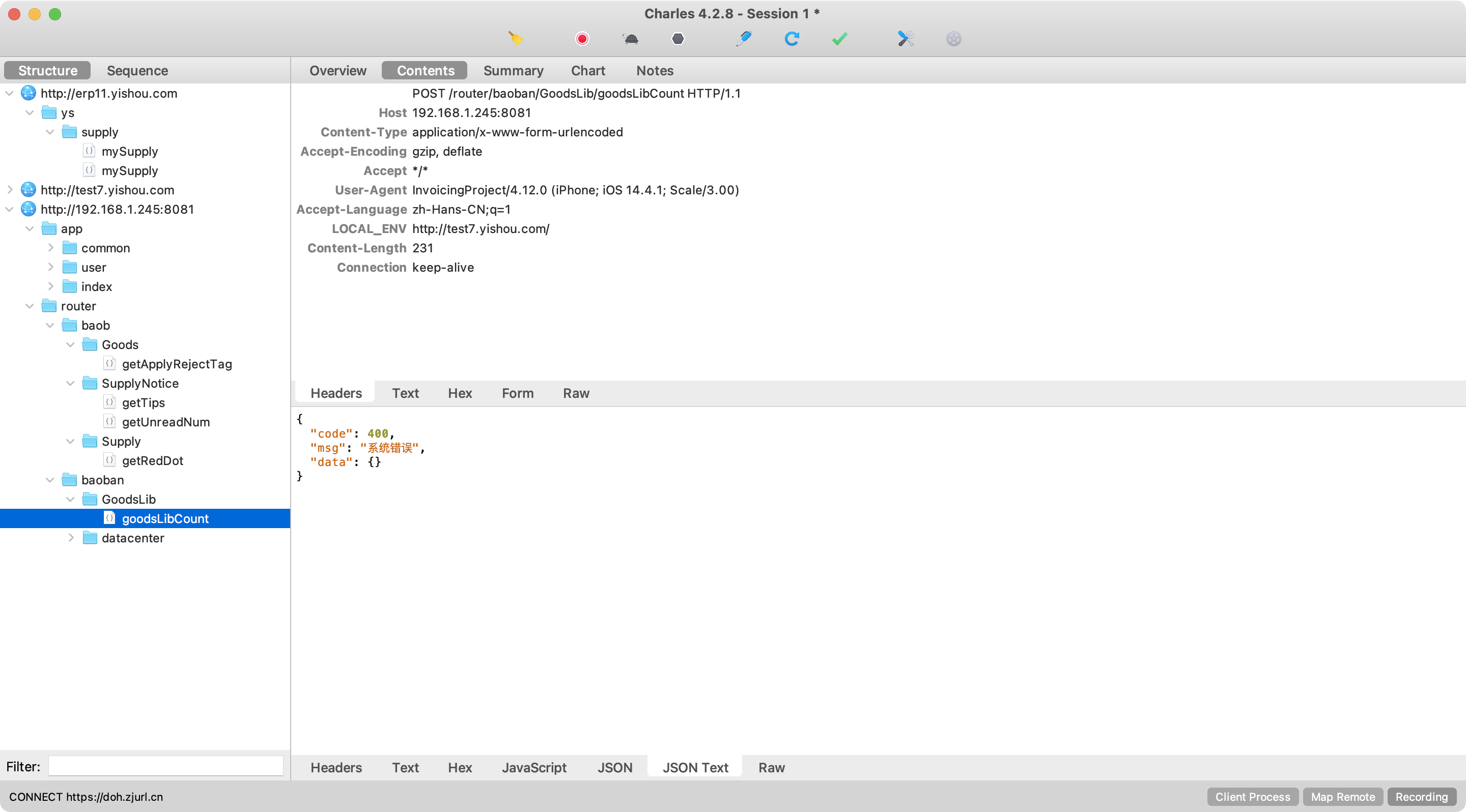Collapse the erp11.yishou.com host node
This screenshot has width=1466, height=812.
pos(10,93)
